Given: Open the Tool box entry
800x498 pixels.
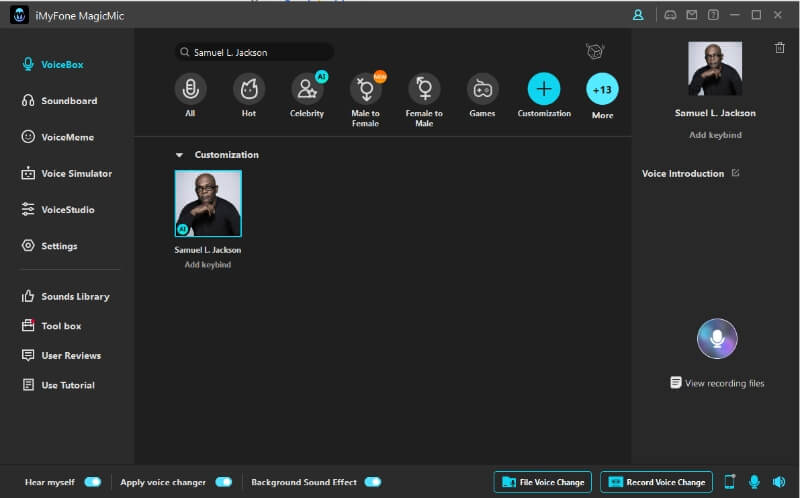Looking at the screenshot, I should 51,326.
